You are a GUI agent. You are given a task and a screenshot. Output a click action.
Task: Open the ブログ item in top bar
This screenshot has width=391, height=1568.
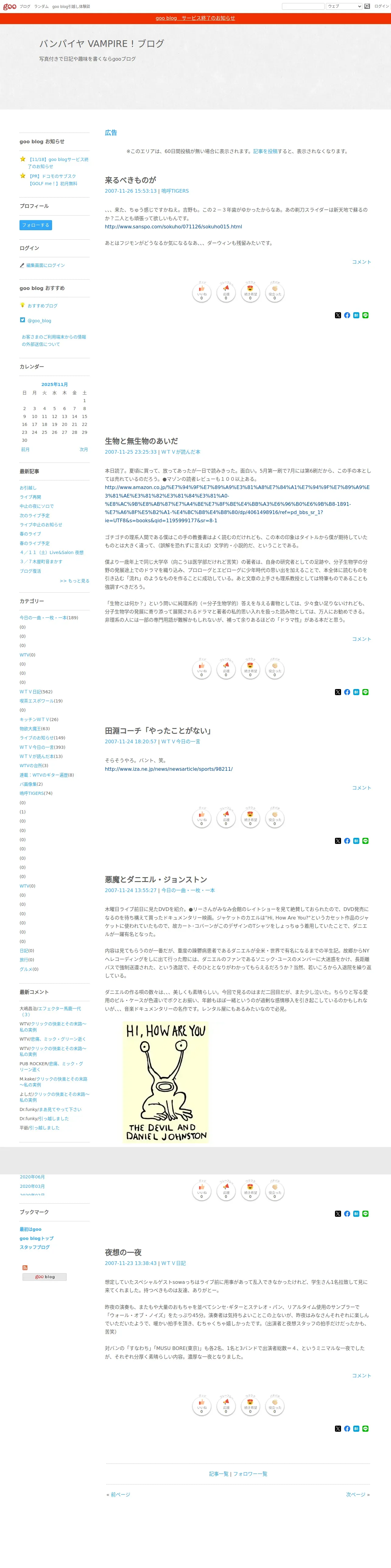coord(25,7)
